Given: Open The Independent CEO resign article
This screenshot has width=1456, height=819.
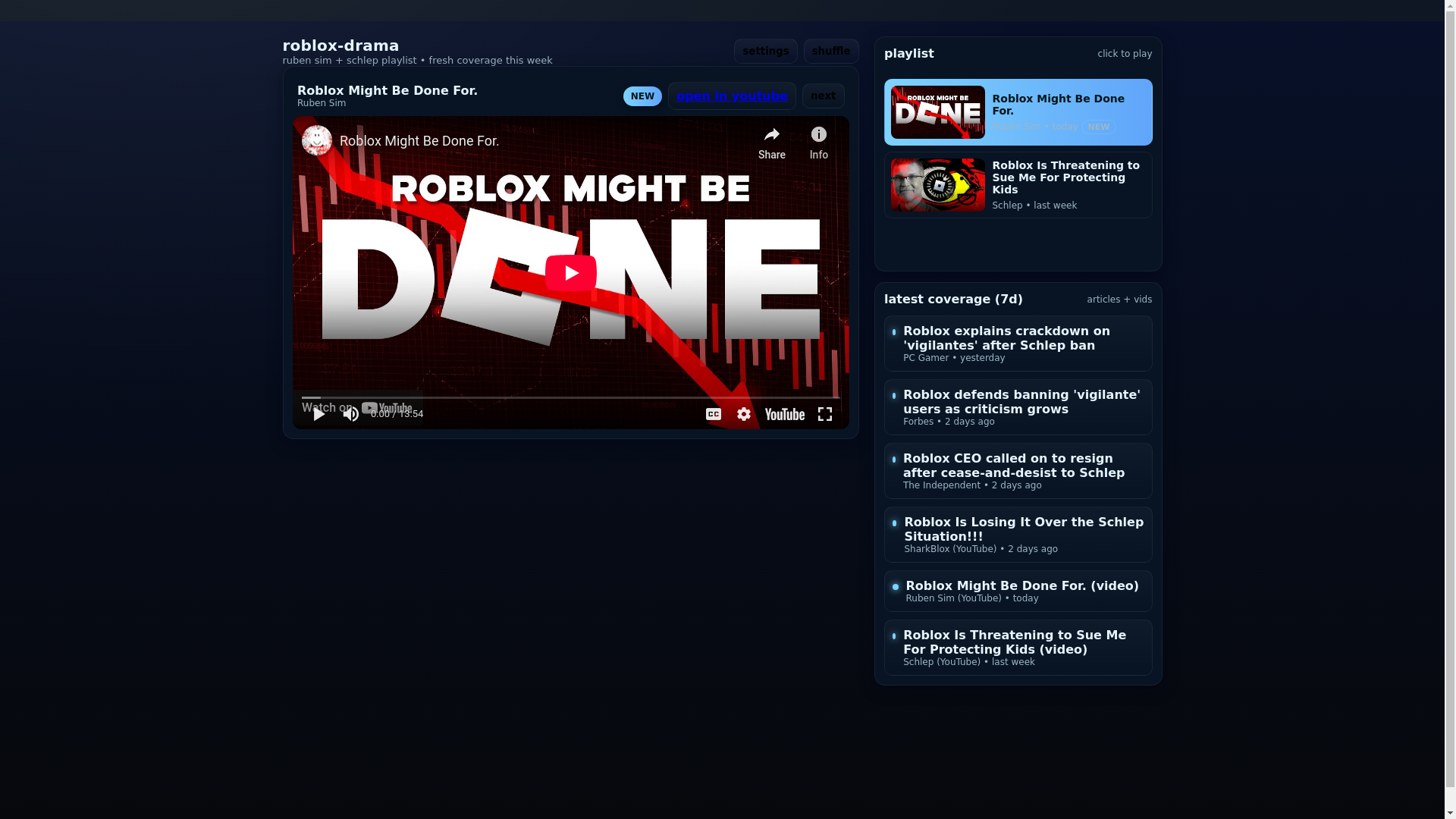Looking at the screenshot, I should [x=1018, y=471].
